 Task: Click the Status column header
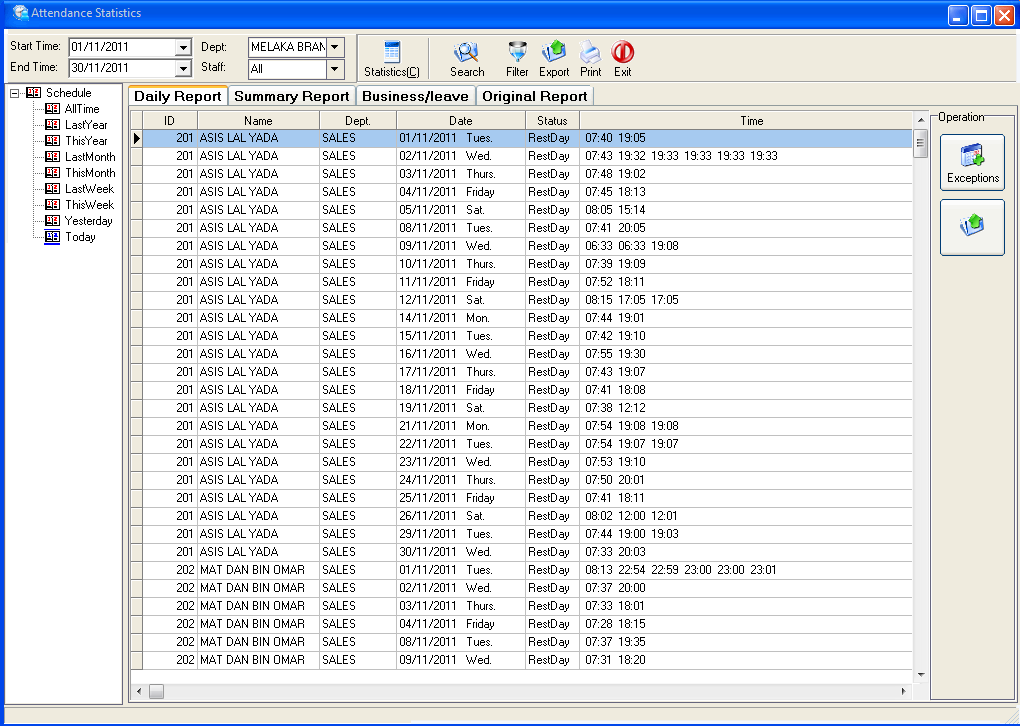552,120
